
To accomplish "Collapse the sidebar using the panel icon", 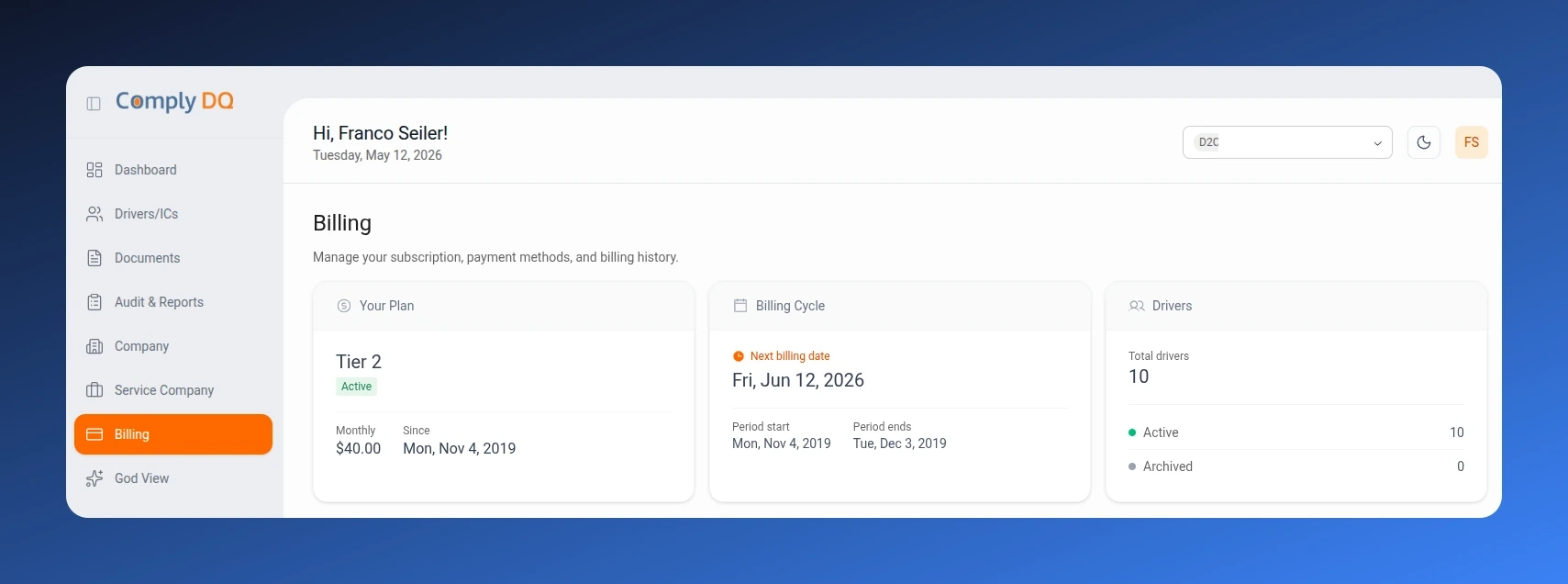I will coord(94,104).
